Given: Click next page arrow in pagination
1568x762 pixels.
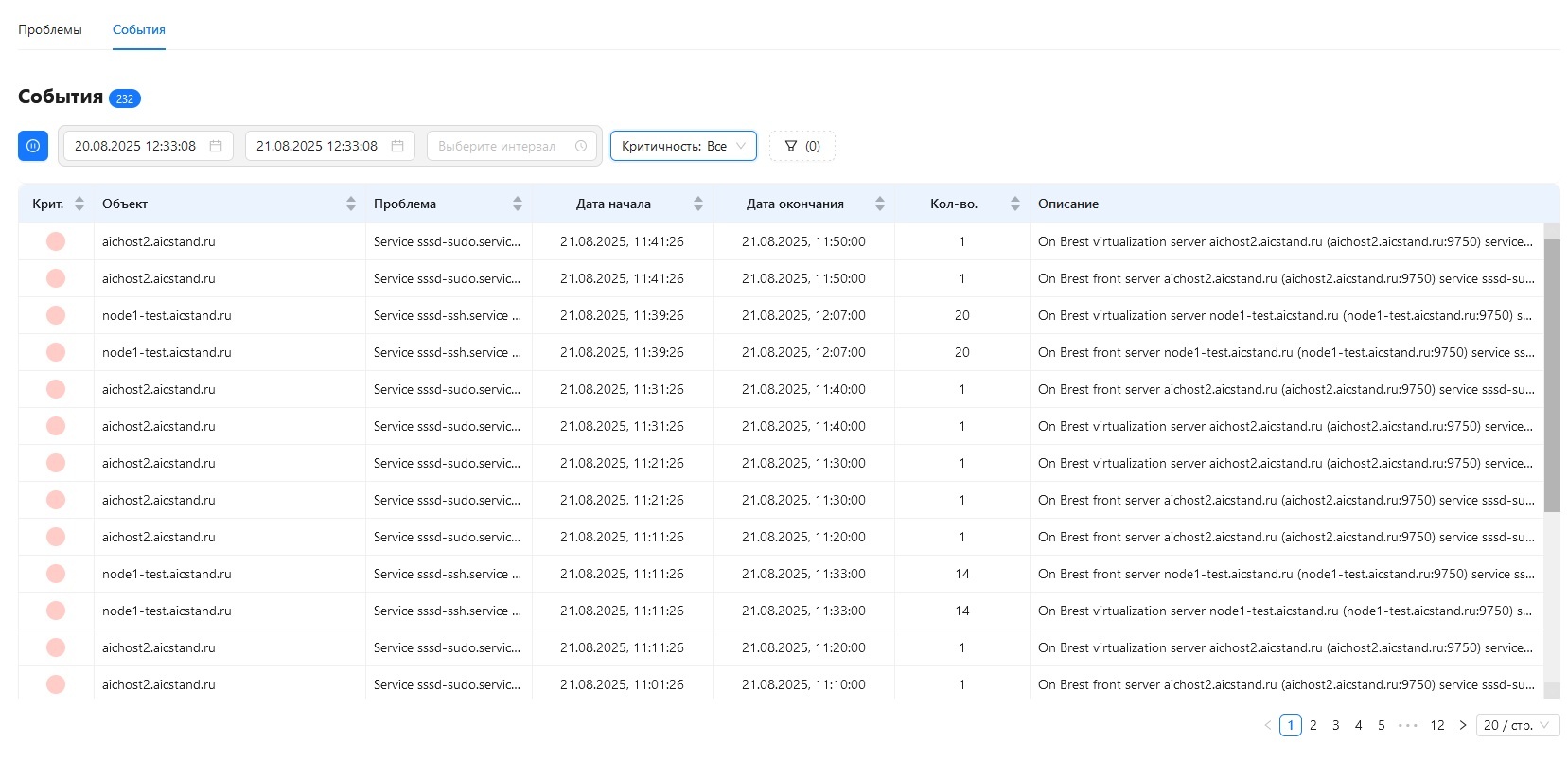Looking at the screenshot, I should point(1463,725).
